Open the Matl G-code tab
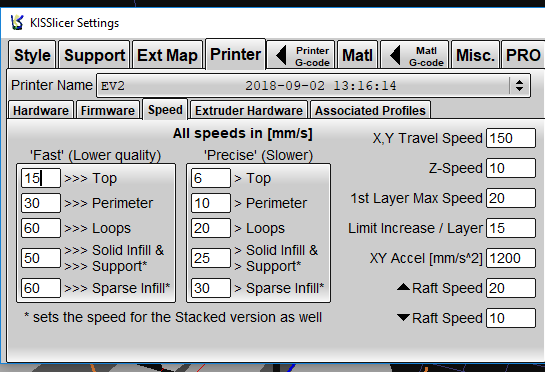Image resolution: width=545 pixels, height=372 pixels. [x=415, y=55]
